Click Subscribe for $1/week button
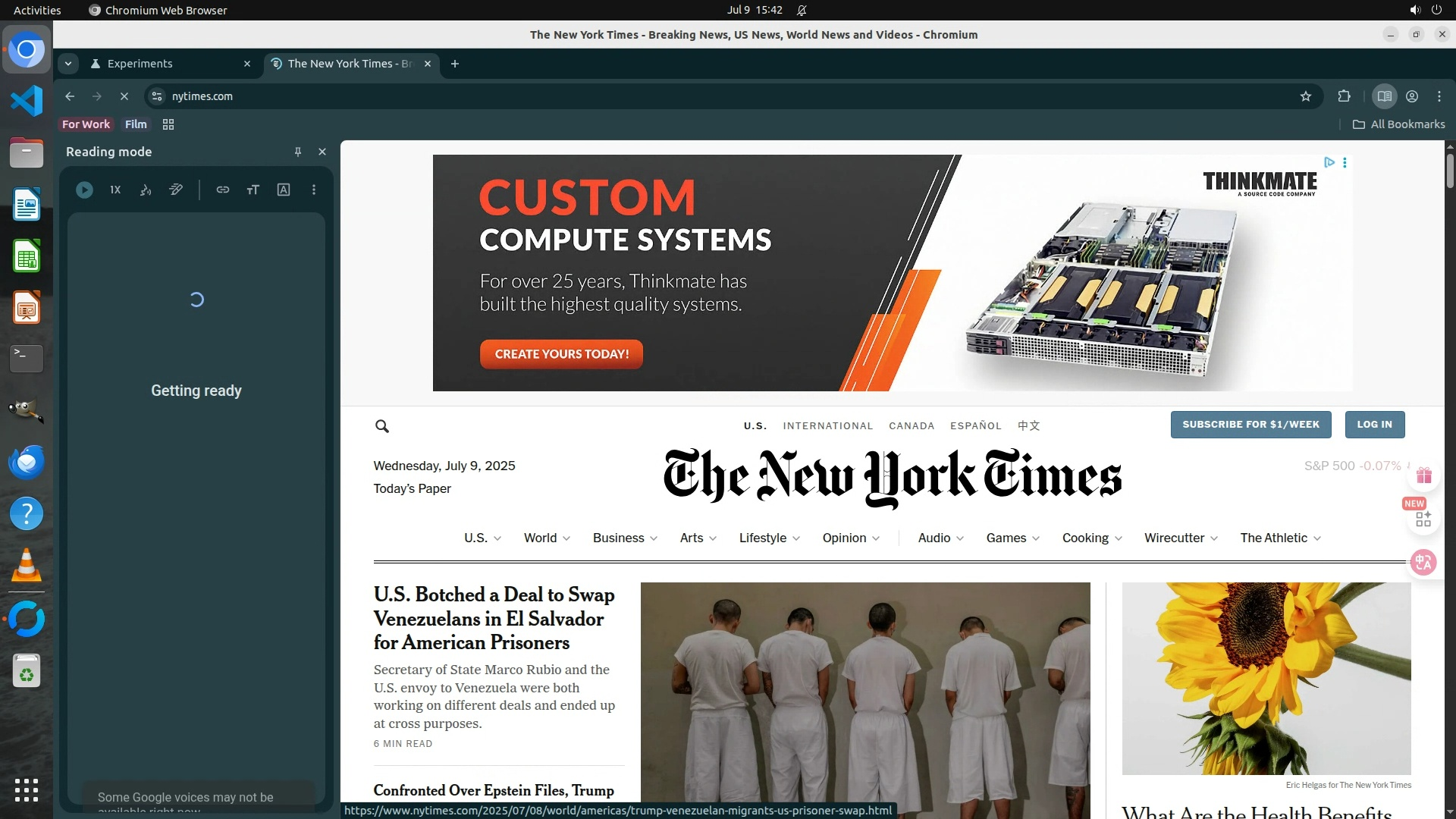 (1250, 425)
